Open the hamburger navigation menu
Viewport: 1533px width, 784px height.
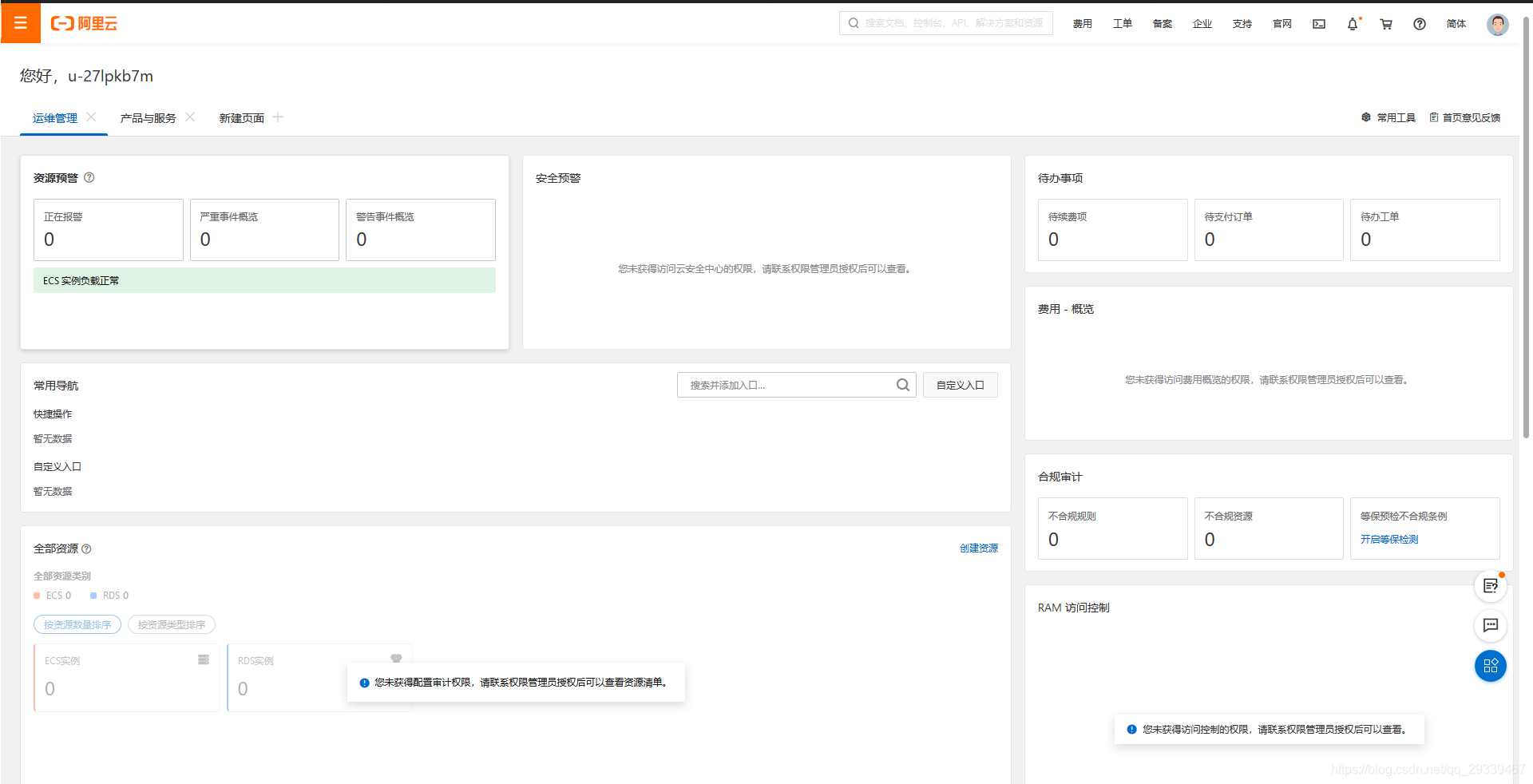[x=21, y=23]
